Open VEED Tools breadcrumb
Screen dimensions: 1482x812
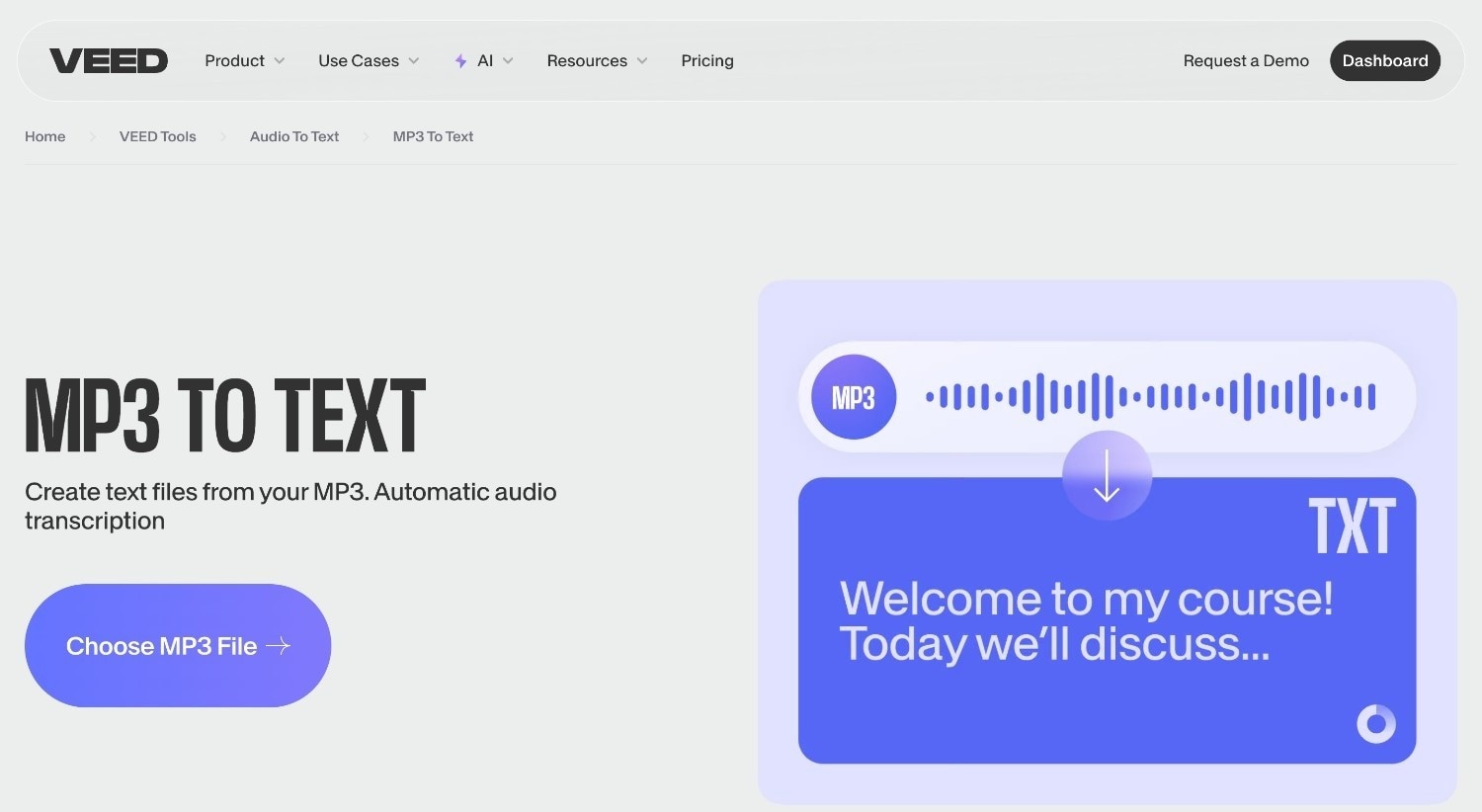(x=158, y=136)
